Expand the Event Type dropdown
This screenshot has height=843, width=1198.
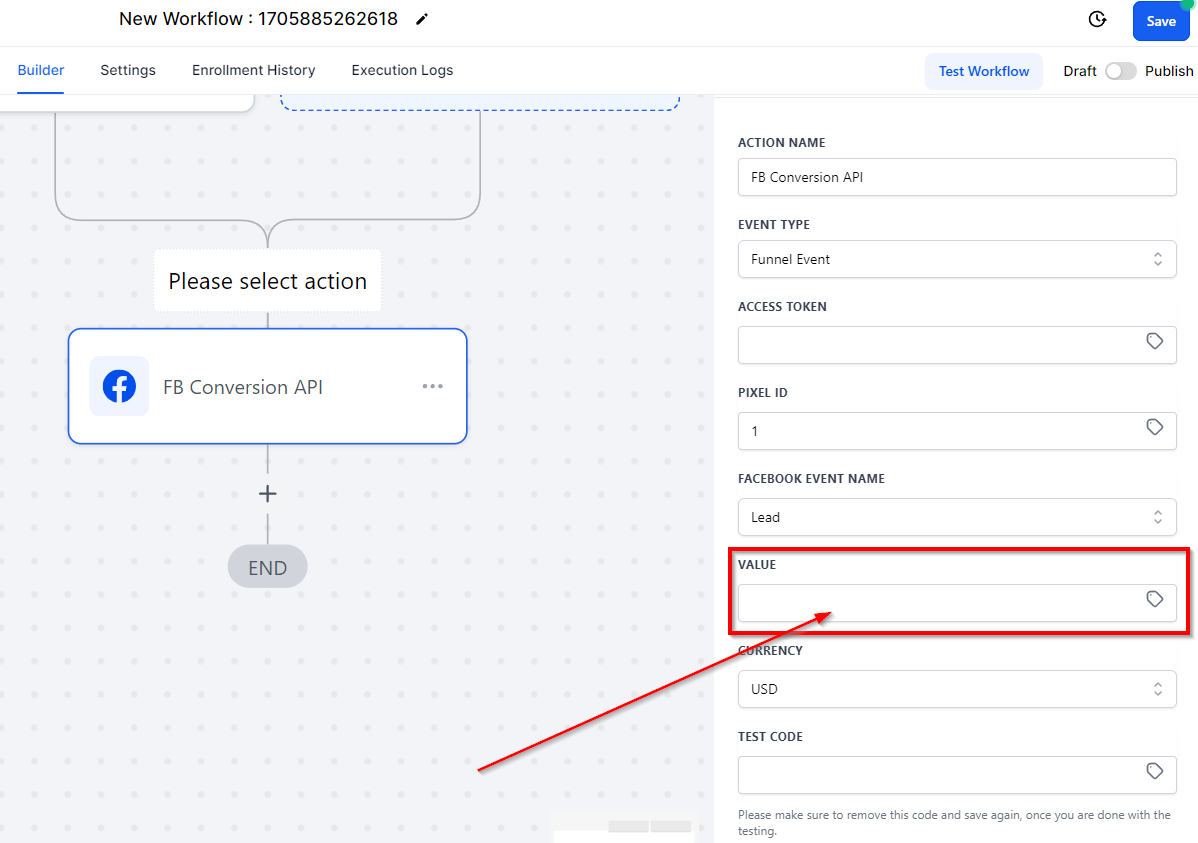click(956, 259)
